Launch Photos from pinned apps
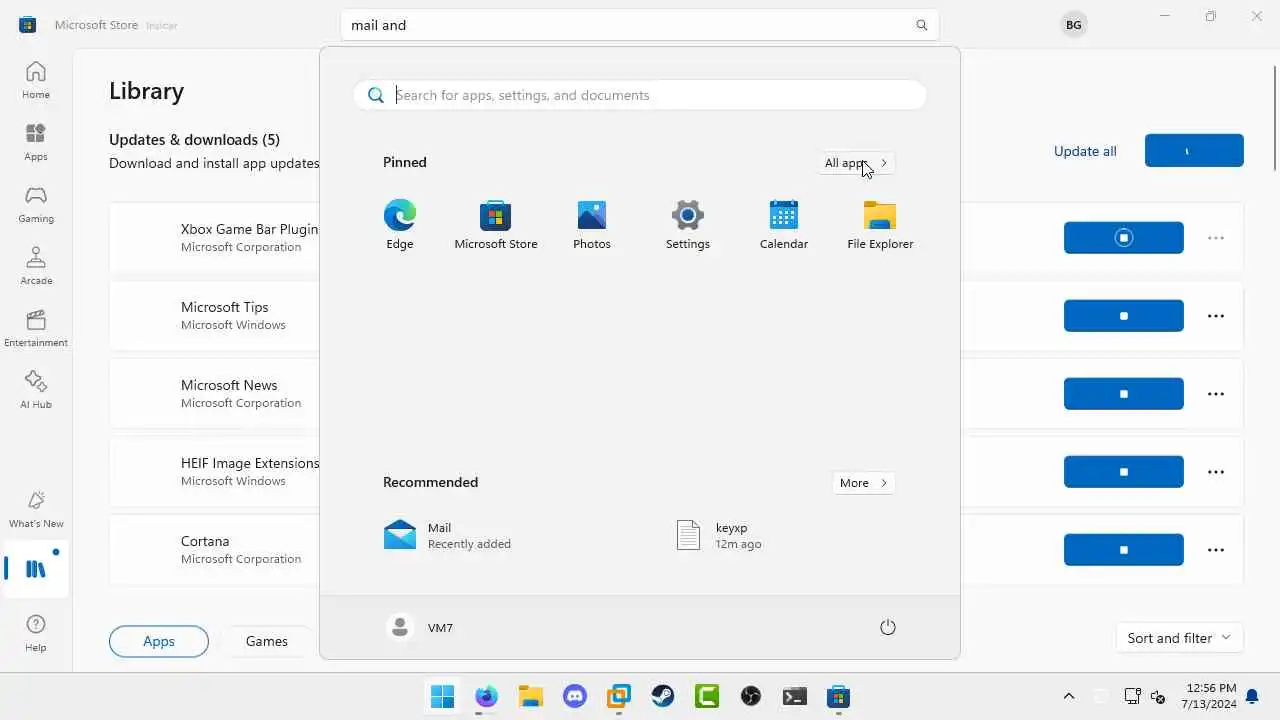 (592, 225)
